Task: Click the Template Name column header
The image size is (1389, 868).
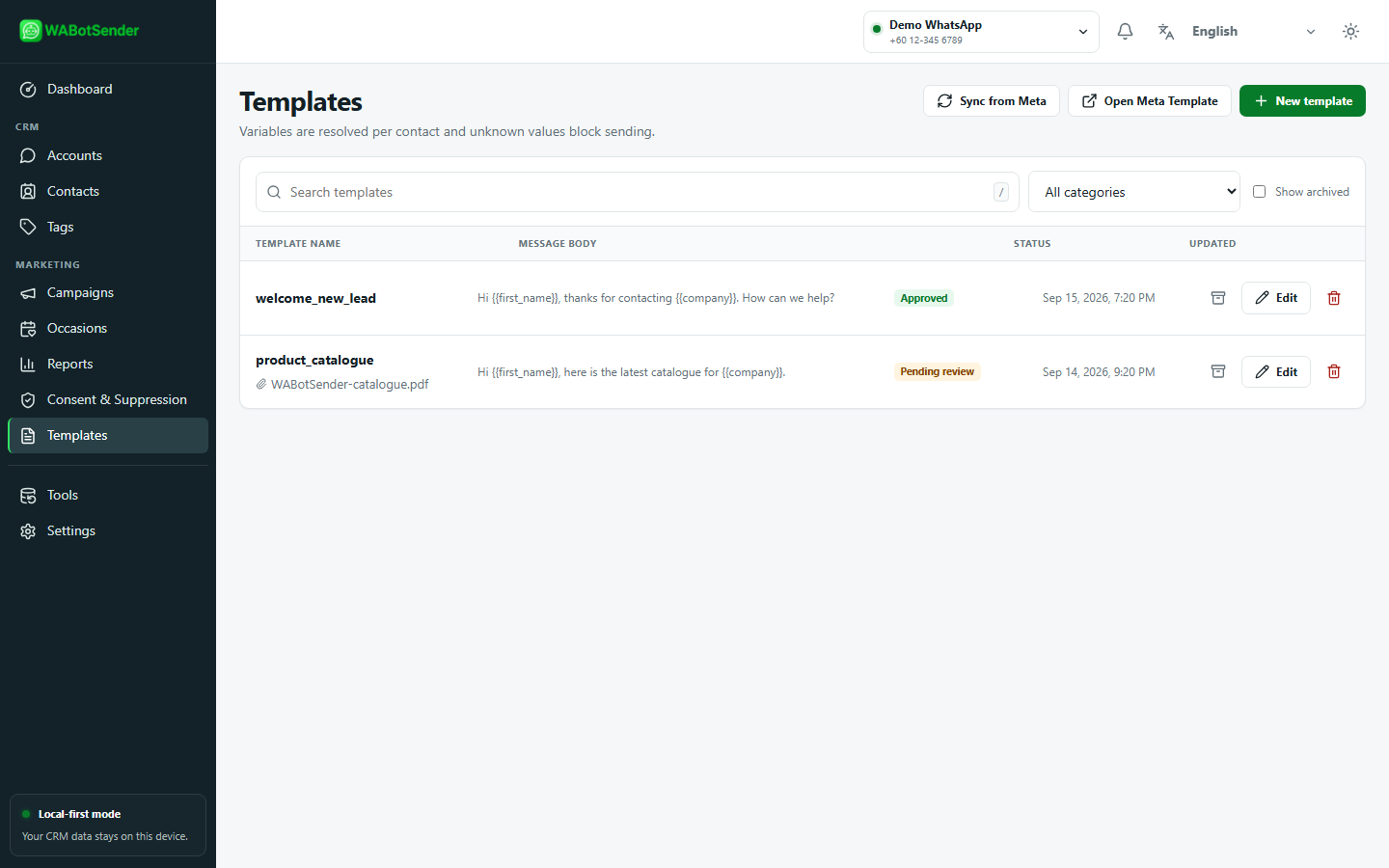Action: pos(298,244)
